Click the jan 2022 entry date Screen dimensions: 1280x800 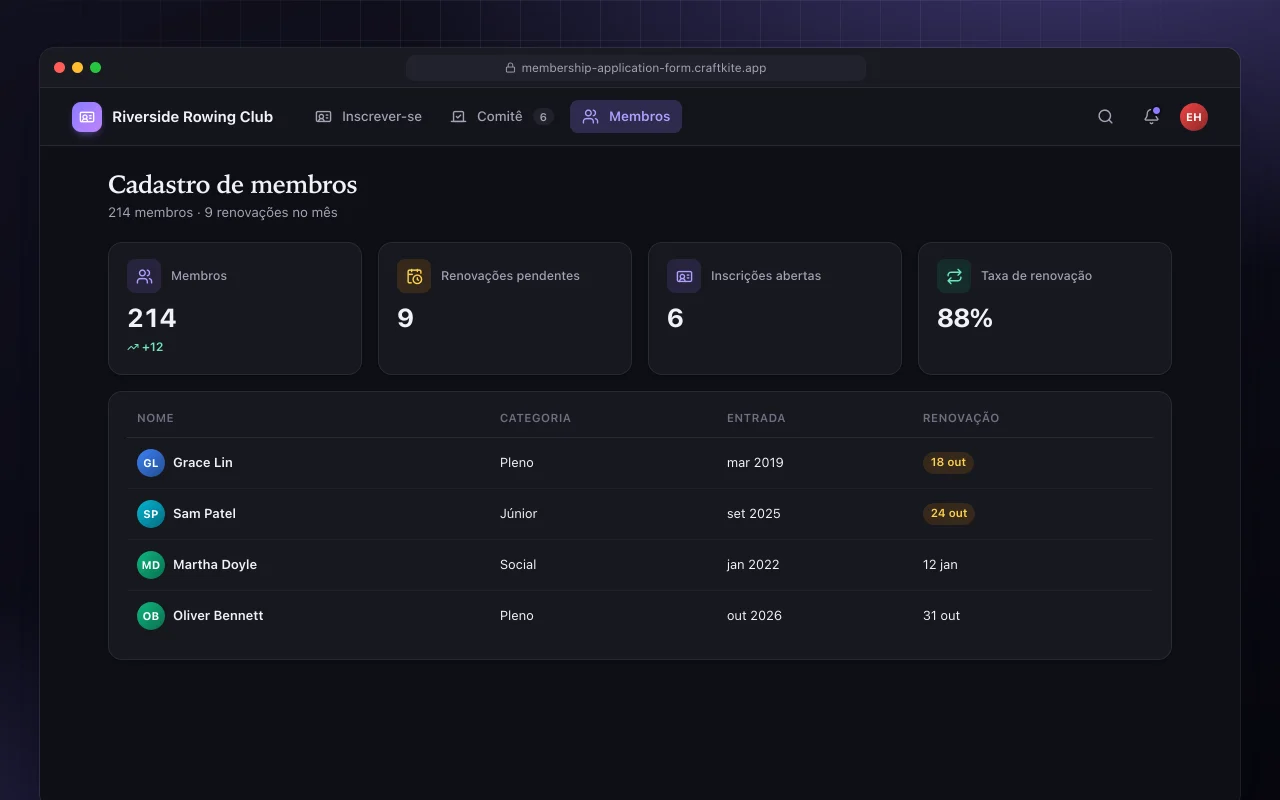pos(753,565)
